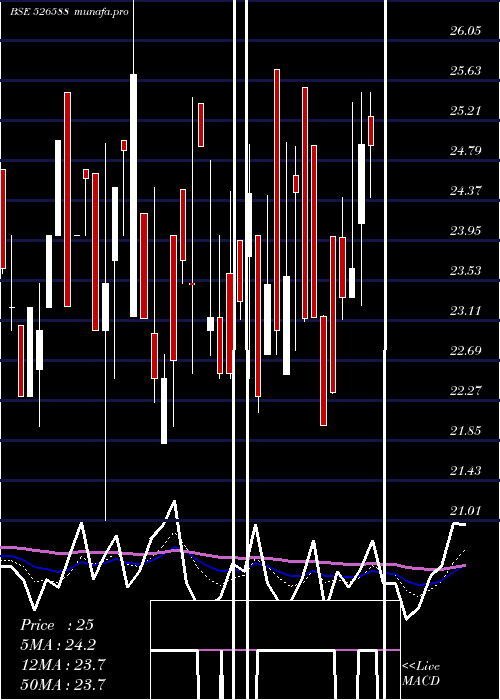Select the 23.95 price axis label

click(466, 231)
